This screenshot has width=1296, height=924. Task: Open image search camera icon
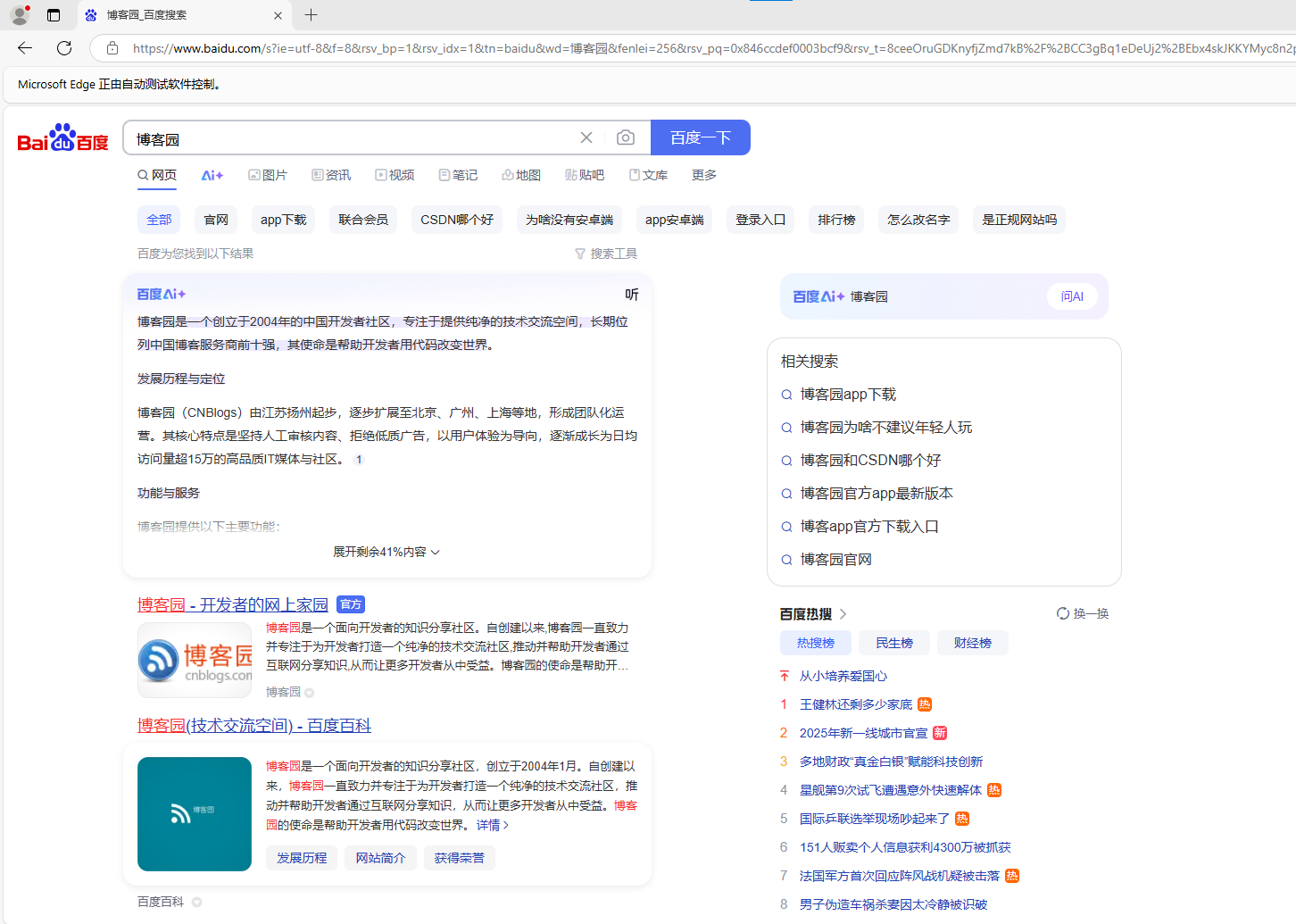[x=626, y=137]
